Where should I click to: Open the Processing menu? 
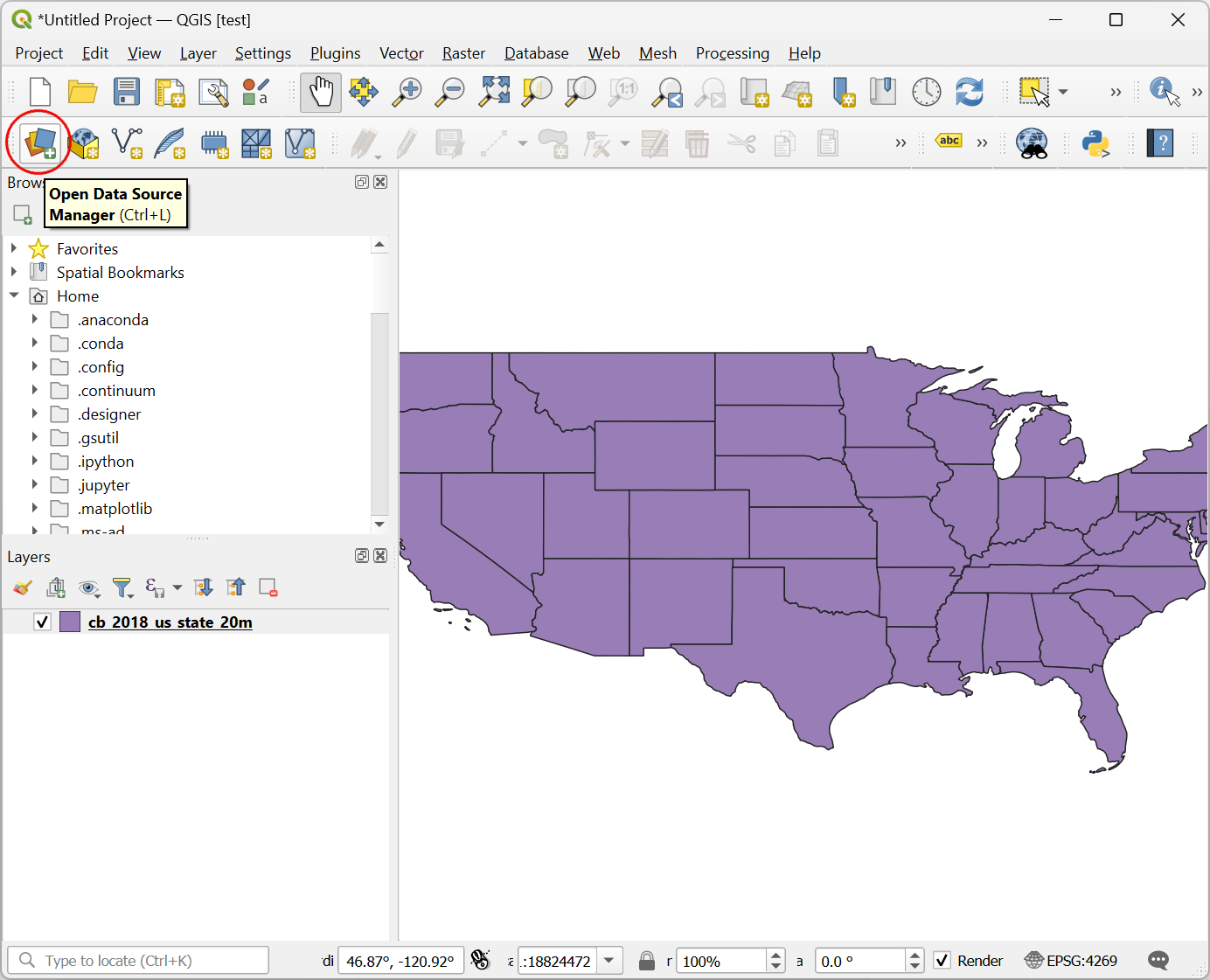tap(732, 53)
